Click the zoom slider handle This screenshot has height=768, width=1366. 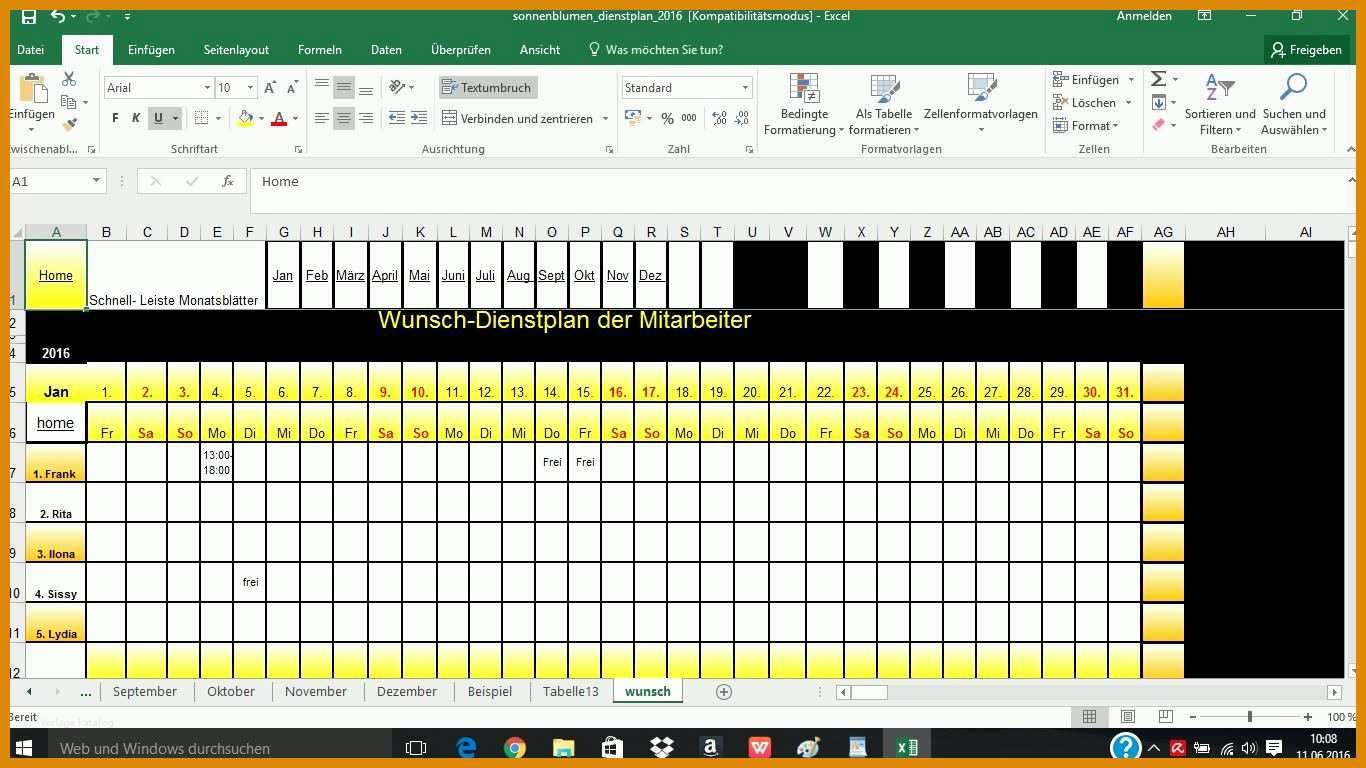[x=1250, y=717]
